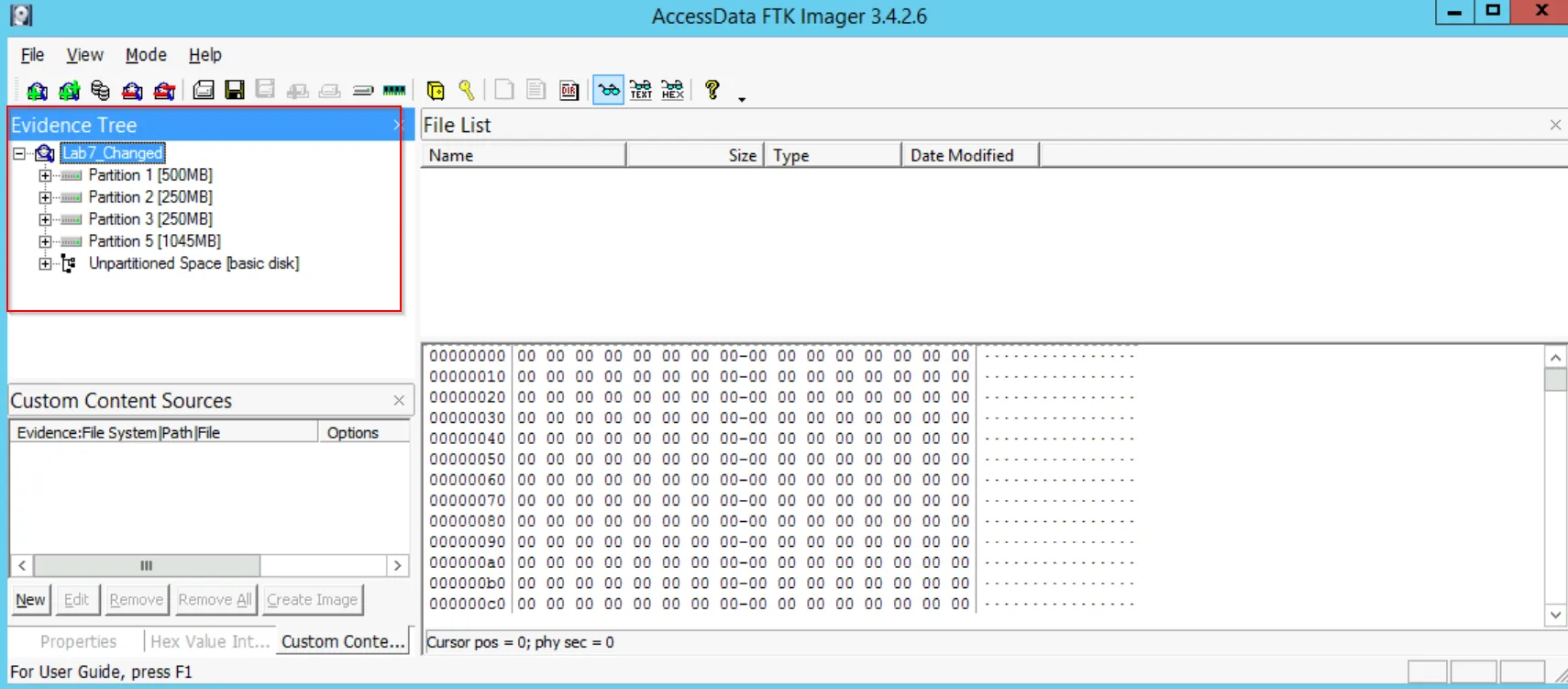This screenshot has height=689, width=1568.
Task: Click the Create Disk Image icon
Action: (x=203, y=90)
